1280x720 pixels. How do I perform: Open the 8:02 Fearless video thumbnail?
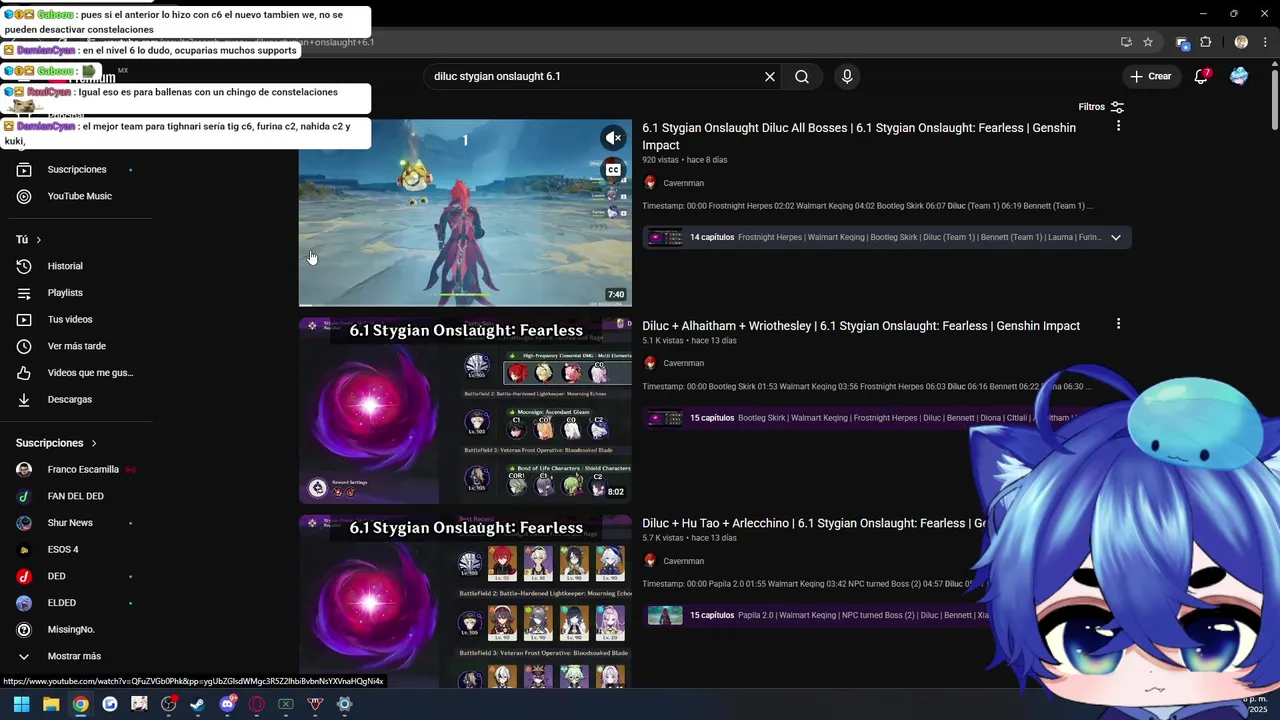tap(465, 410)
